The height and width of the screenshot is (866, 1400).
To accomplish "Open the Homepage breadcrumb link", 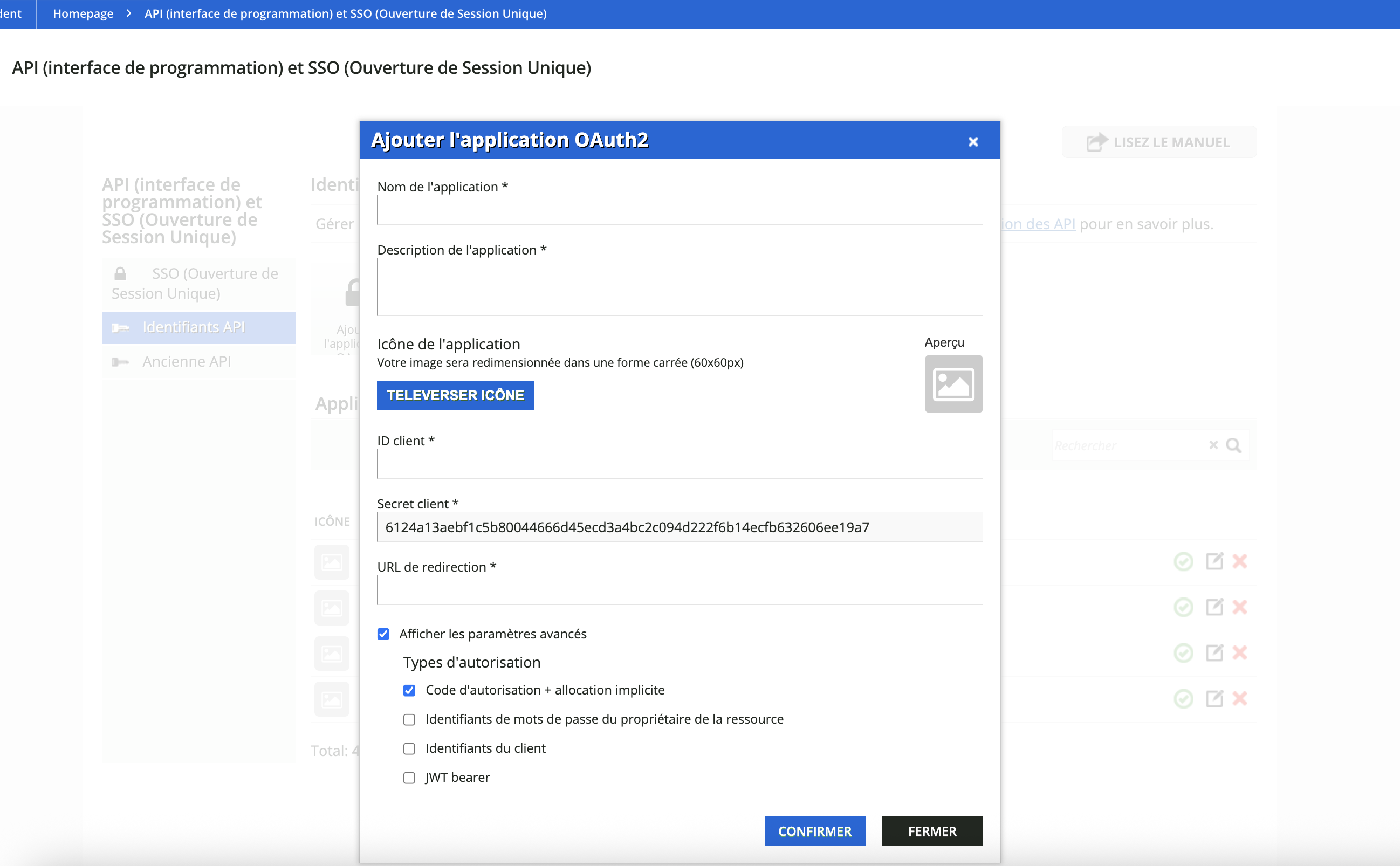I will (83, 13).
